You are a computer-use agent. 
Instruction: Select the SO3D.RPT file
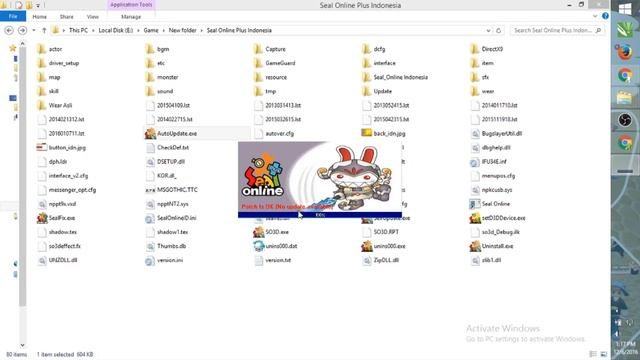coord(381,232)
